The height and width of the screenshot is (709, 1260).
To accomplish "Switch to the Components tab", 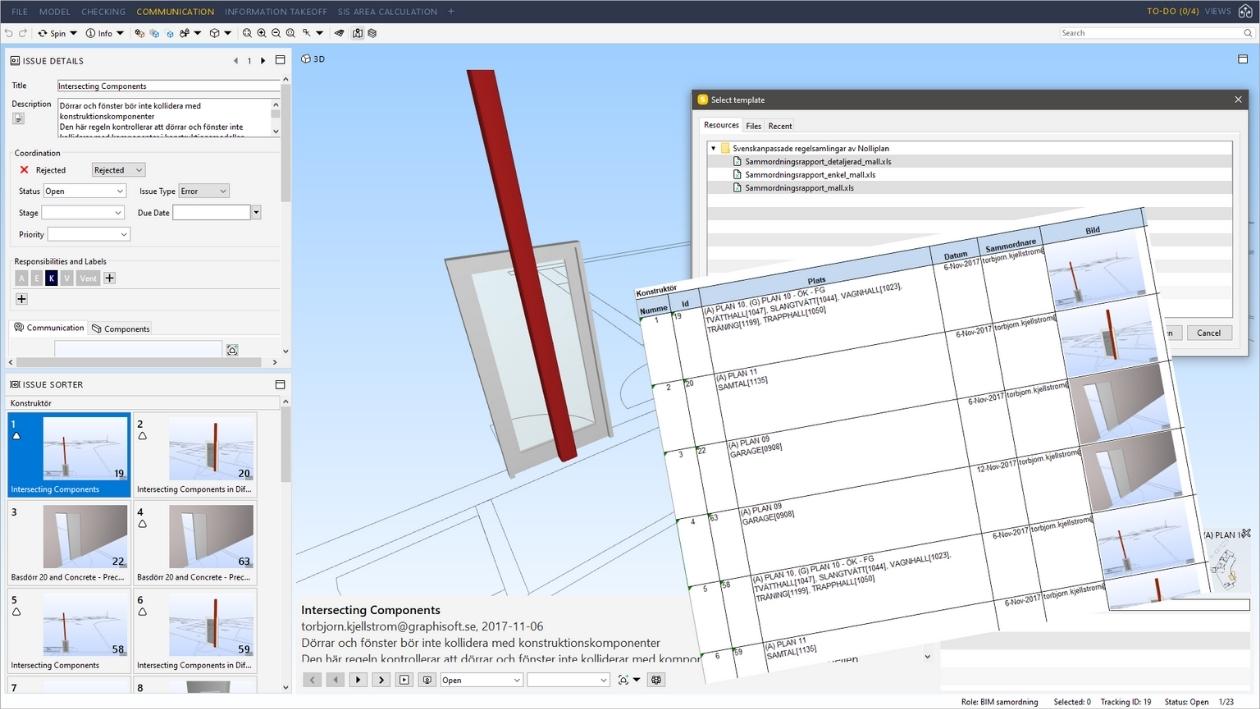I will click(120, 328).
